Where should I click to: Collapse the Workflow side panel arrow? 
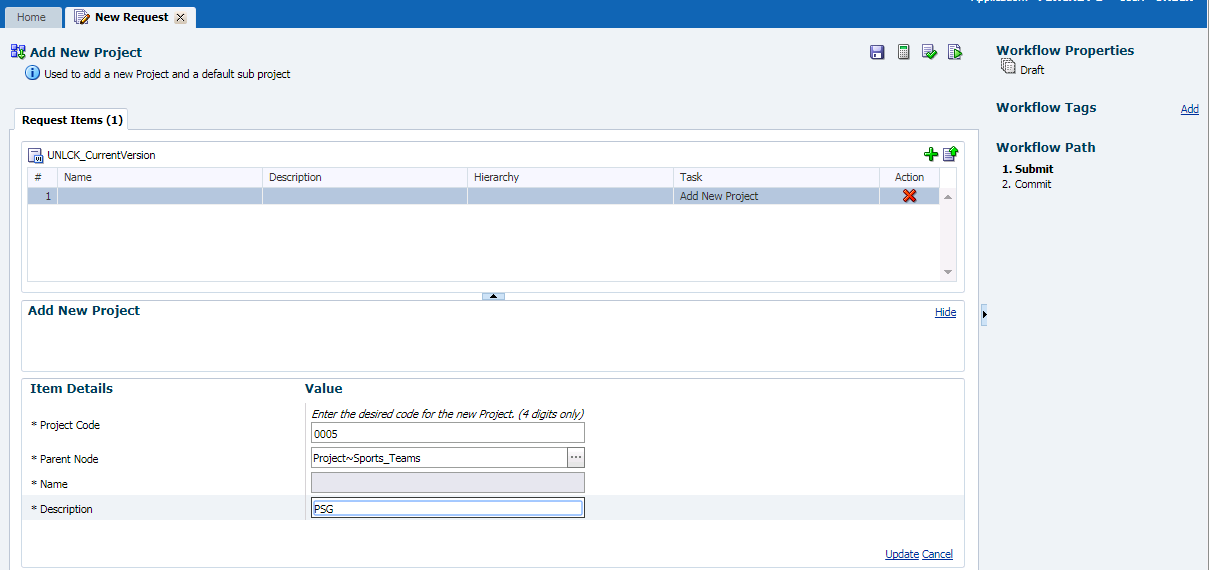(x=984, y=314)
